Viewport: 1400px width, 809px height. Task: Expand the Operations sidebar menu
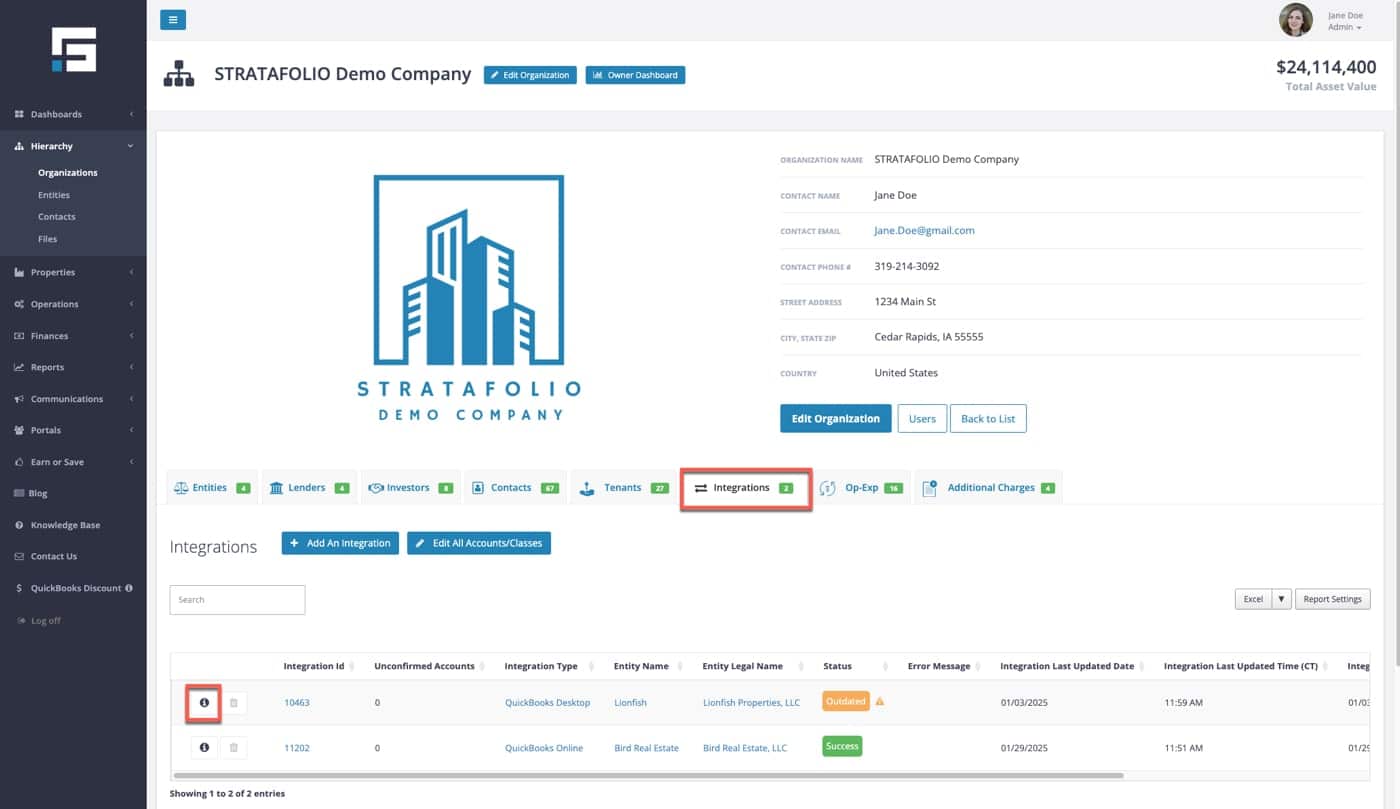pyautogui.click(x=73, y=304)
